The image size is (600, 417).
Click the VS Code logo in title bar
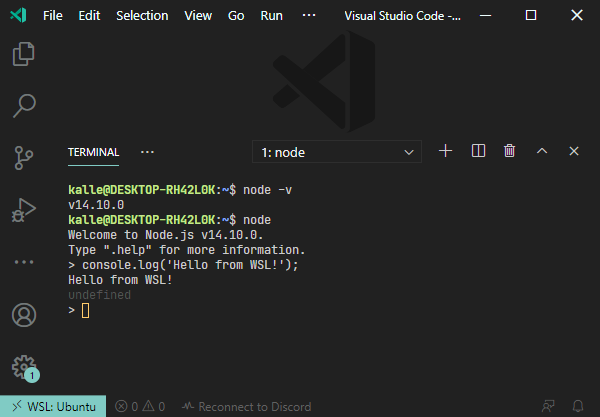coord(18,15)
